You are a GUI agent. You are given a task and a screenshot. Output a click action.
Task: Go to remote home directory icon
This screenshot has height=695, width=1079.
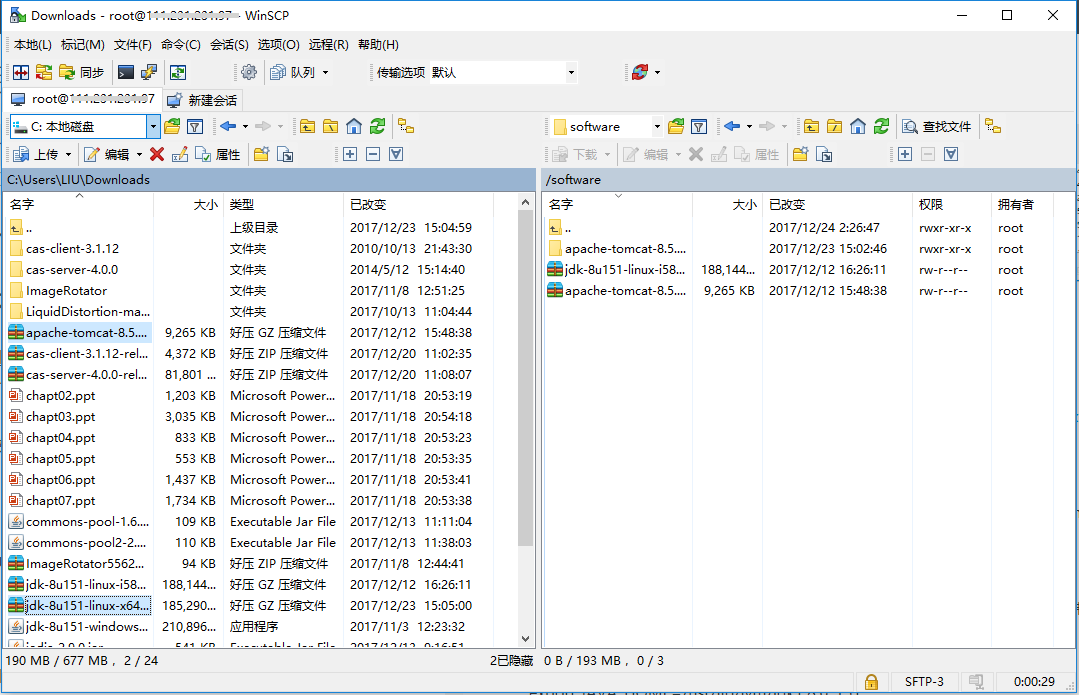point(857,127)
